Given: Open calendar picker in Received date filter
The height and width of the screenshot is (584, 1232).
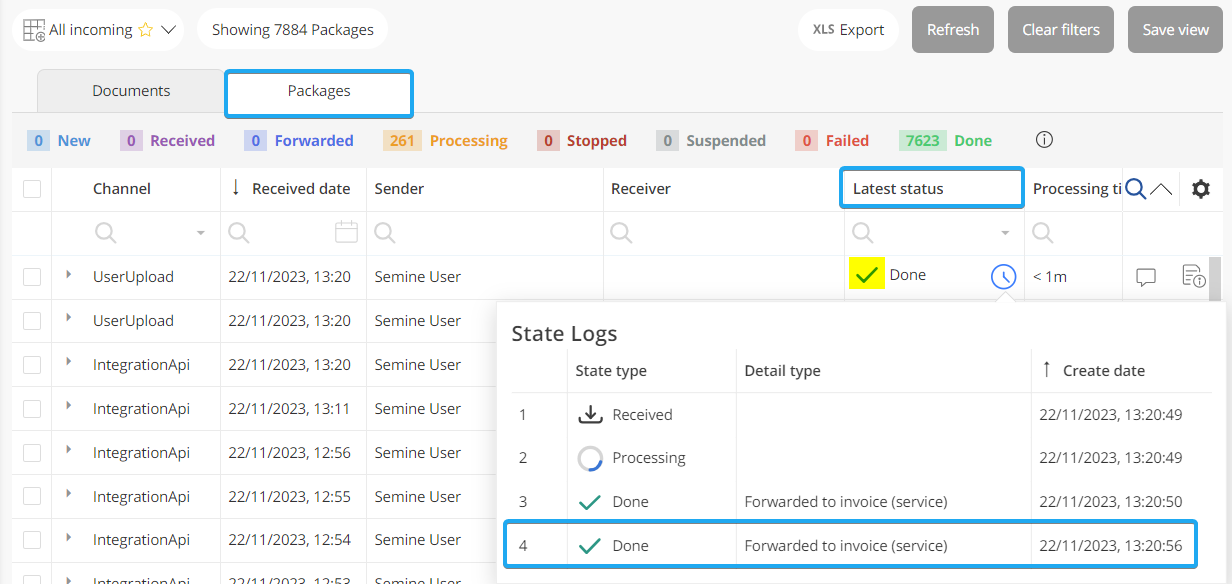Looking at the screenshot, I should pos(346,233).
